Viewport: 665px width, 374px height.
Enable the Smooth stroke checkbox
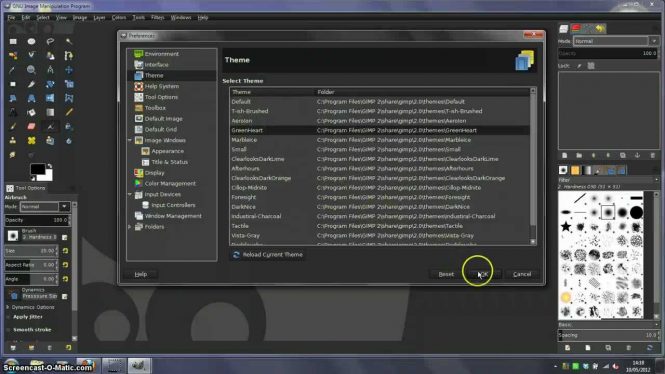(x=8, y=330)
